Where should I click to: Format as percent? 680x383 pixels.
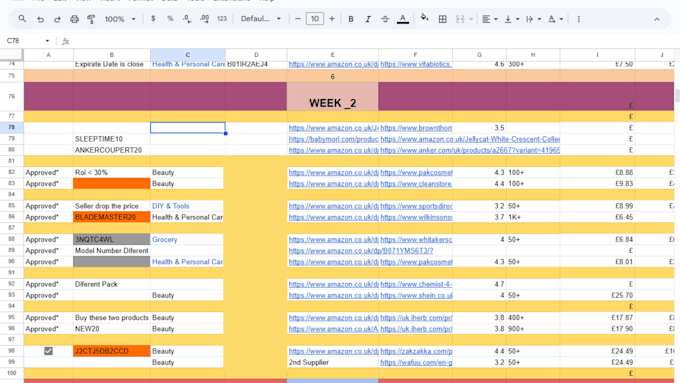(x=170, y=19)
